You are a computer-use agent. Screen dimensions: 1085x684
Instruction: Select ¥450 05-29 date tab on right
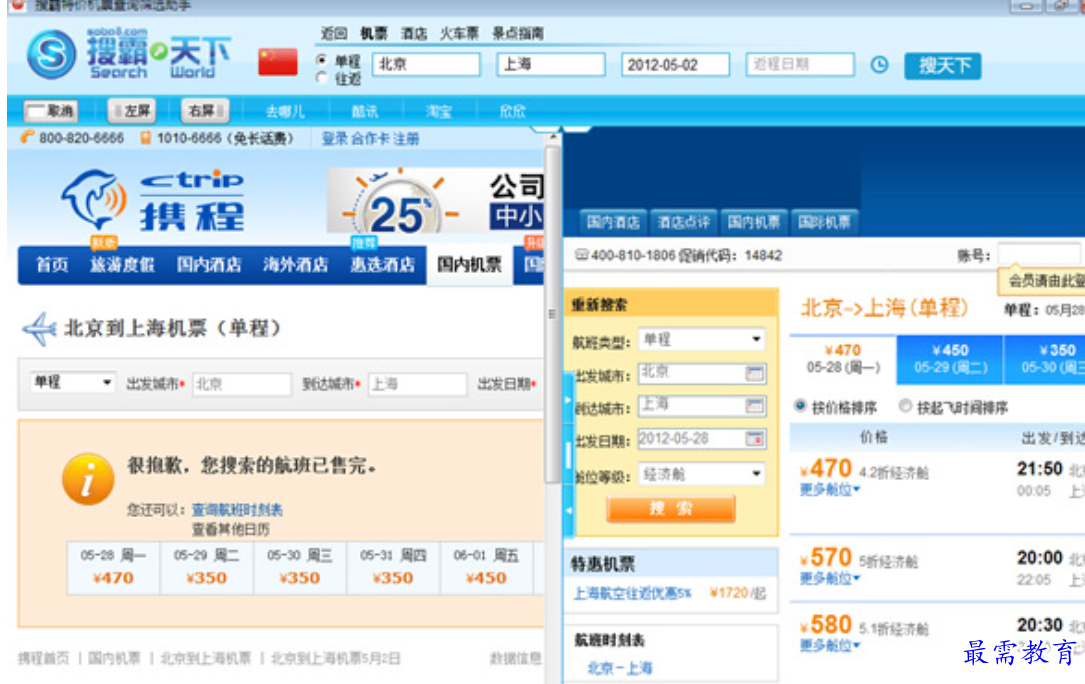click(x=950, y=359)
